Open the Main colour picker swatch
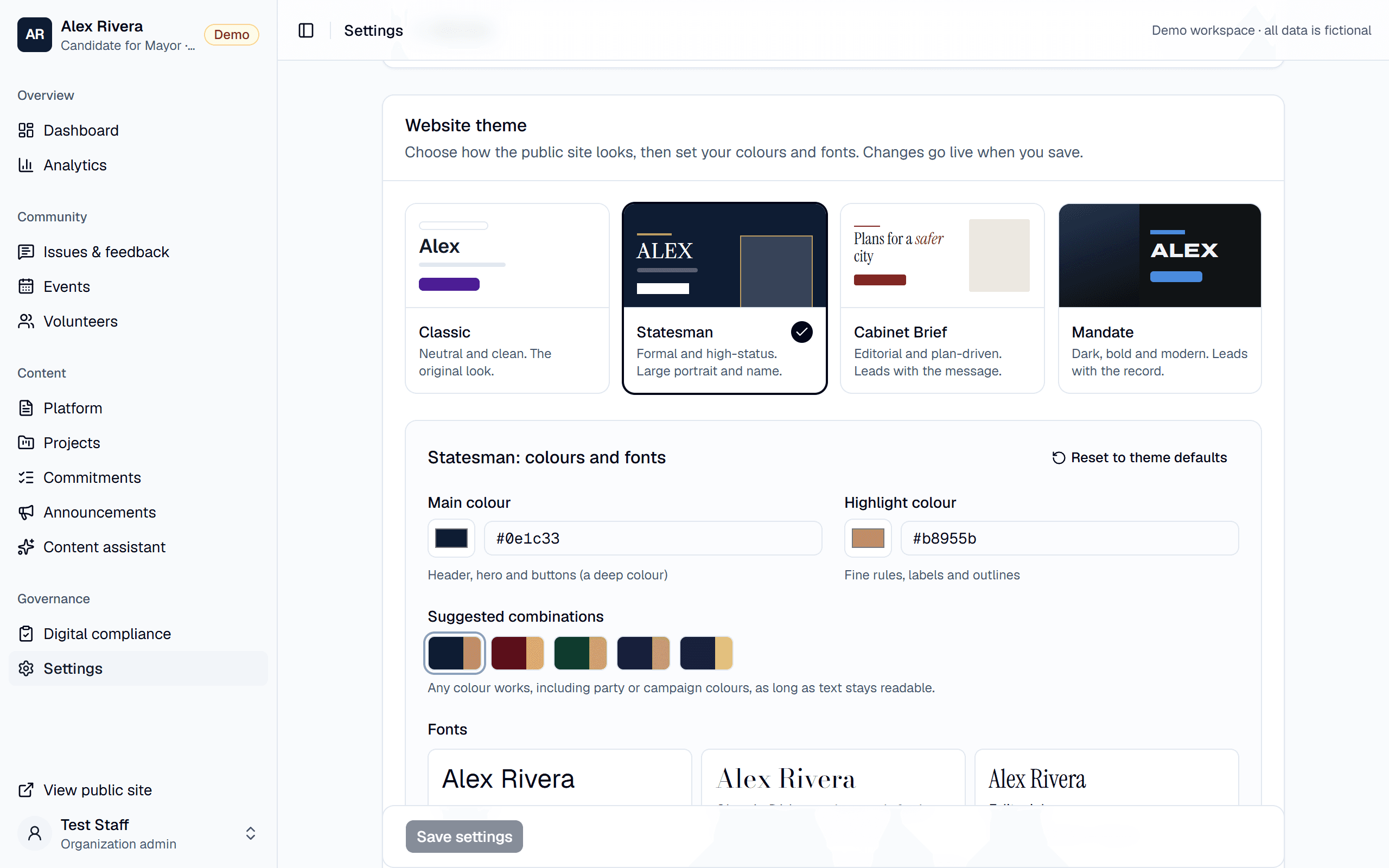This screenshot has height=868, width=1389. [451, 538]
